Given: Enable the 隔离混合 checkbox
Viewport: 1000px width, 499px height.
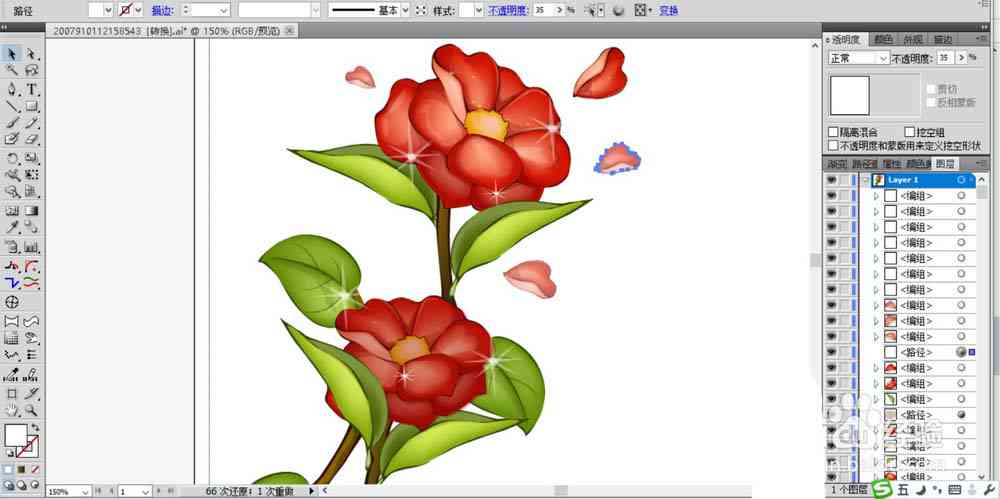Looking at the screenshot, I should [833, 132].
